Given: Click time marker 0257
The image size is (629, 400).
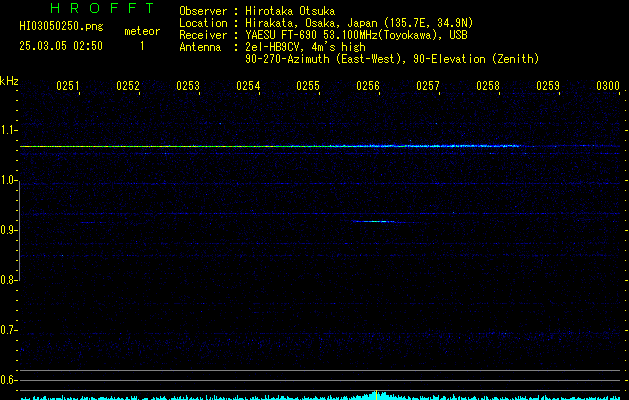Looking at the screenshot, I should pos(428,86).
